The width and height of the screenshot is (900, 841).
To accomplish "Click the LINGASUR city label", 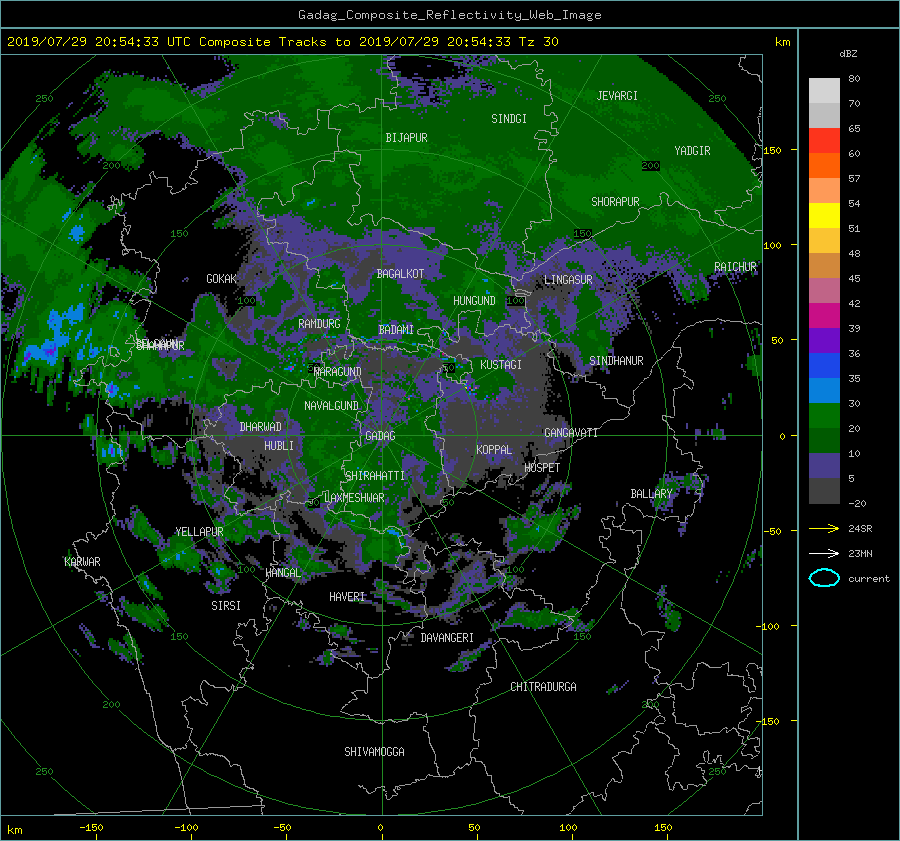I will coord(568,280).
